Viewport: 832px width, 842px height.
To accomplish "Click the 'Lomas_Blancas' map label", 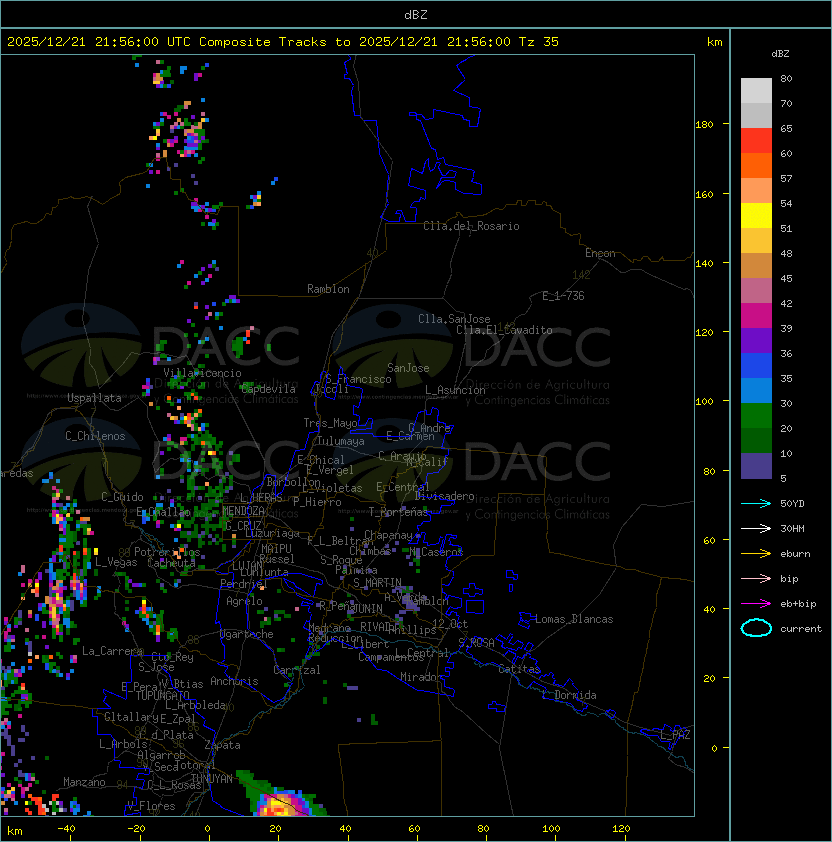I will 574,619.
